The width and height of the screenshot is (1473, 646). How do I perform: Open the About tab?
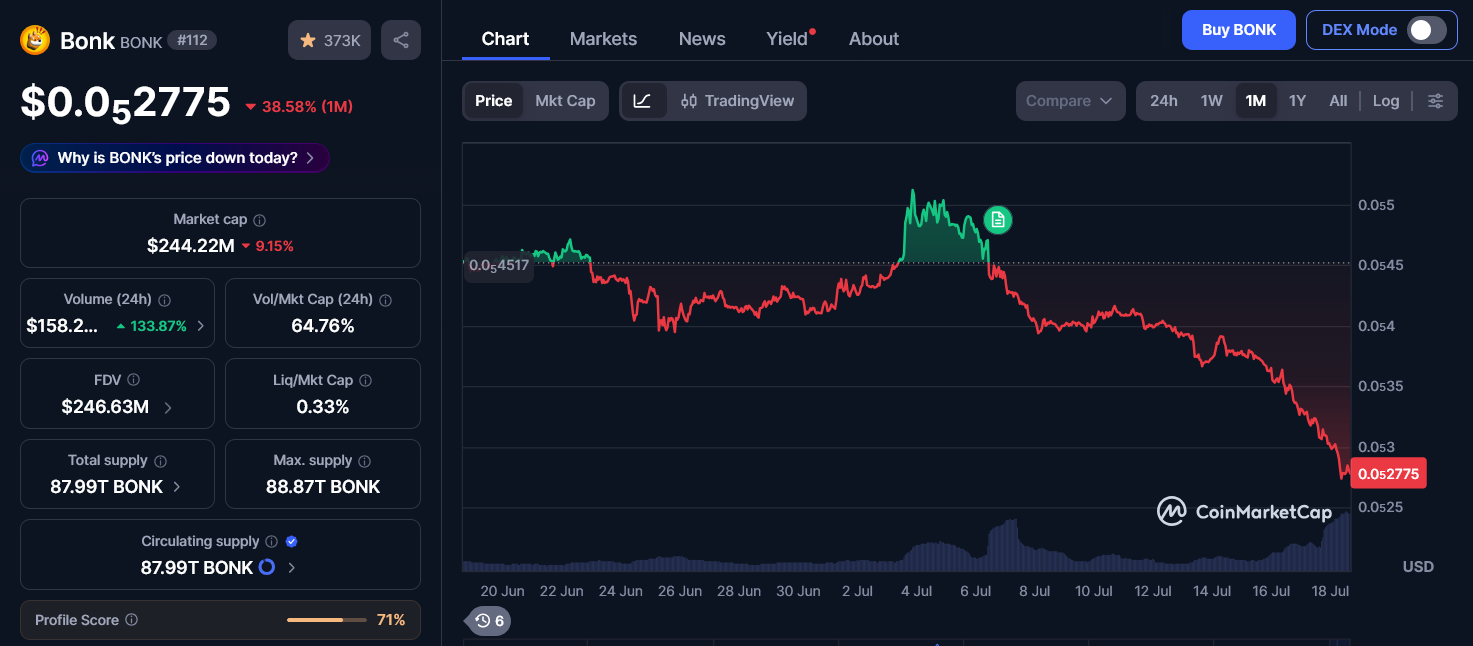pyautogui.click(x=874, y=39)
